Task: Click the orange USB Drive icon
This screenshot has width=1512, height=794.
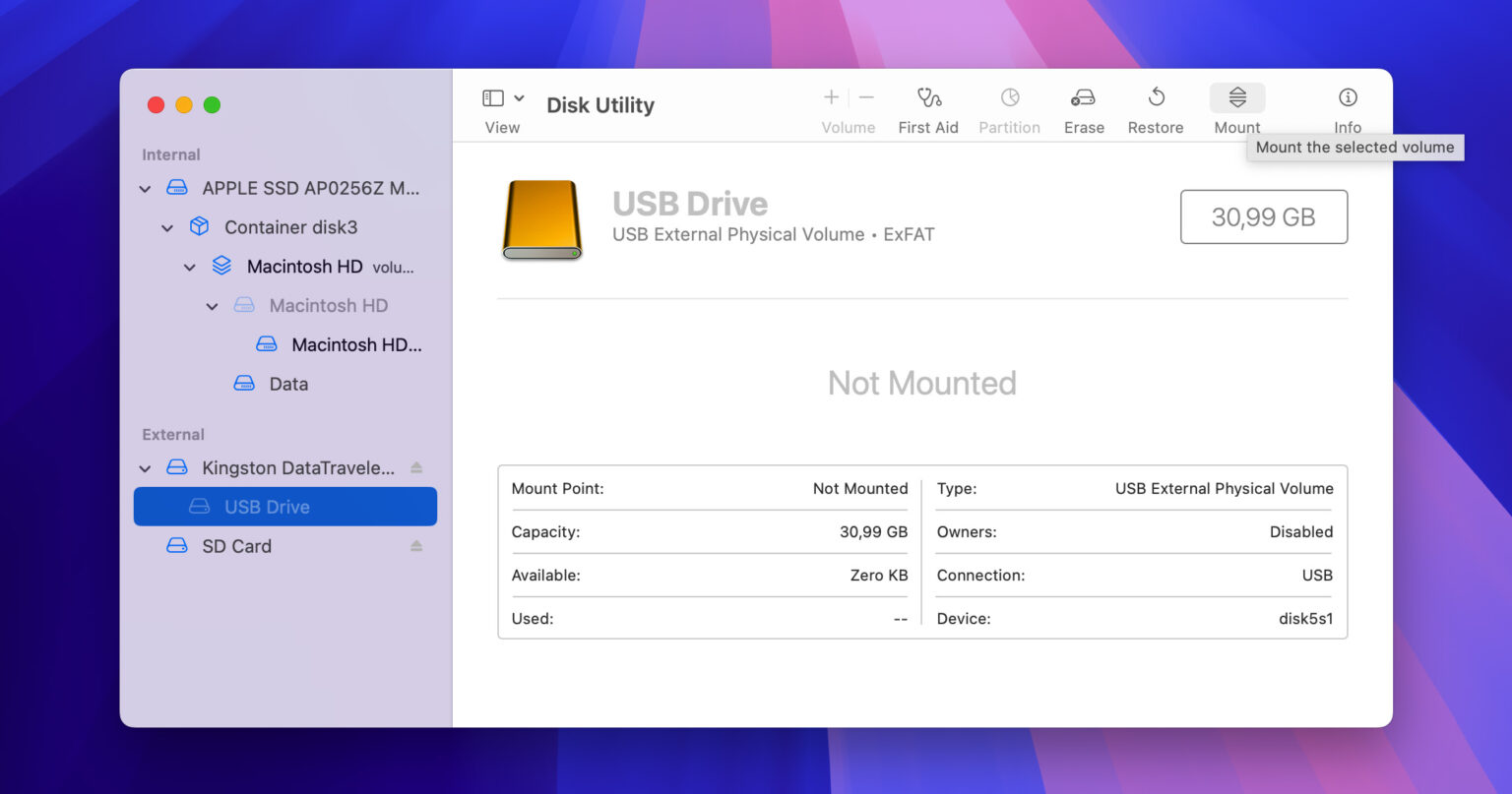Action: coord(541,219)
